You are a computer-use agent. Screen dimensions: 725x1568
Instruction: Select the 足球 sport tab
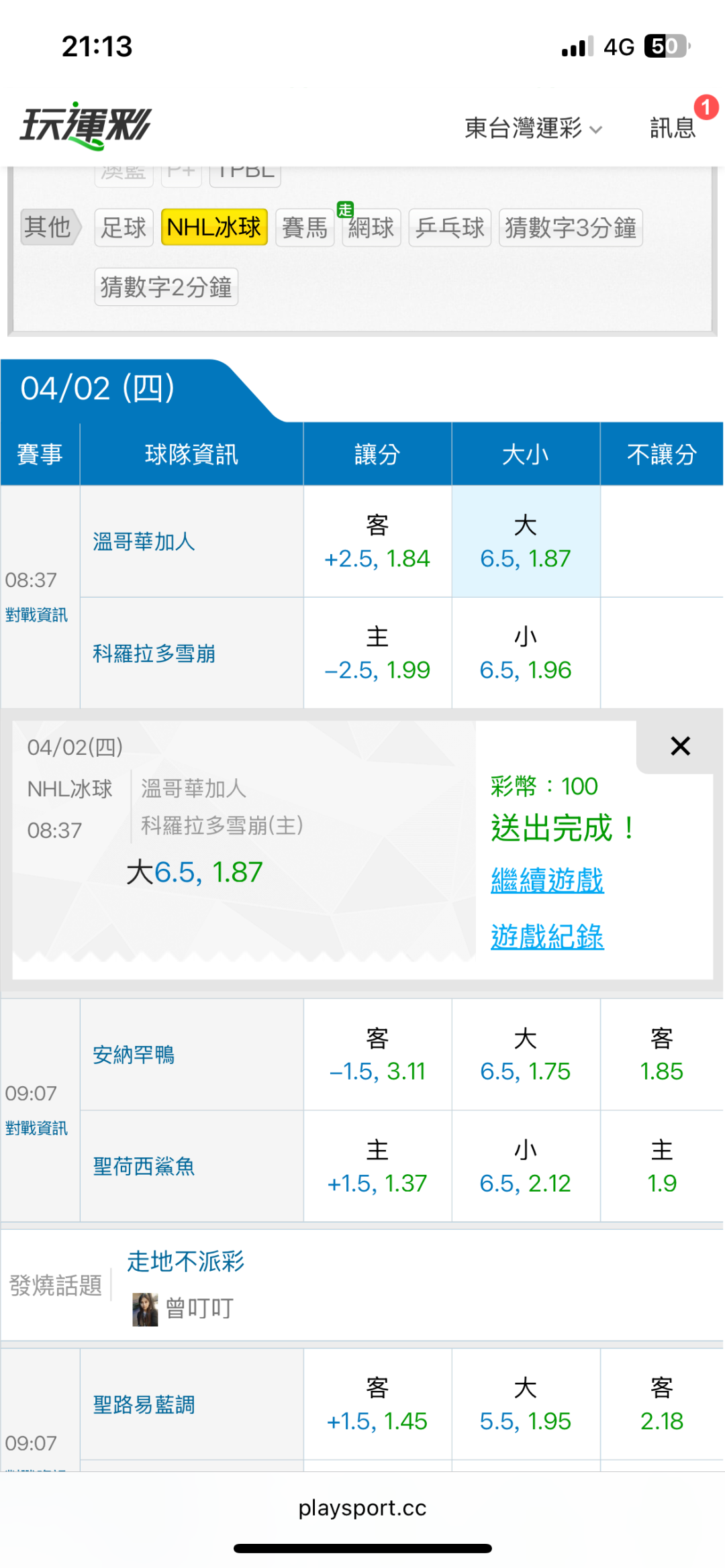[x=124, y=228]
